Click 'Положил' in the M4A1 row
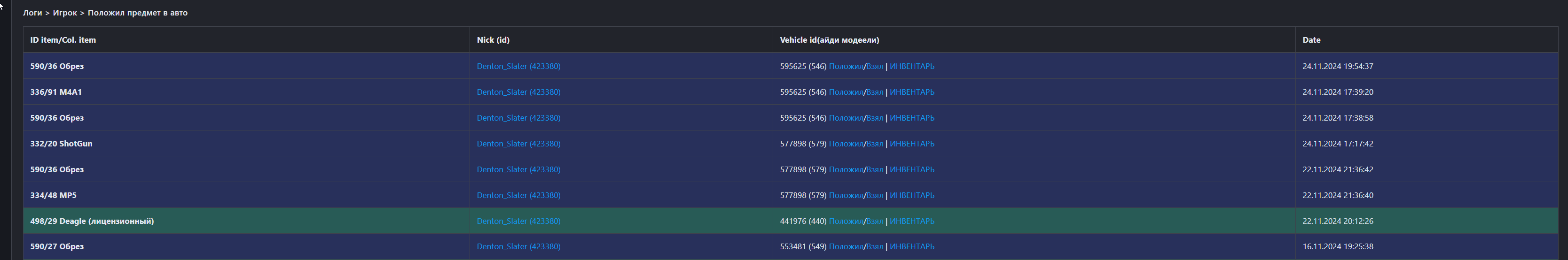Image resolution: width=1568 pixels, height=260 pixels. coord(846,92)
